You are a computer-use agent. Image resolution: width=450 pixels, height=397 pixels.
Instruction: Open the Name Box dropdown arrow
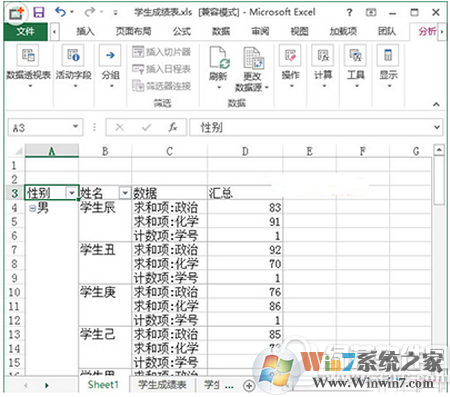[76, 126]
